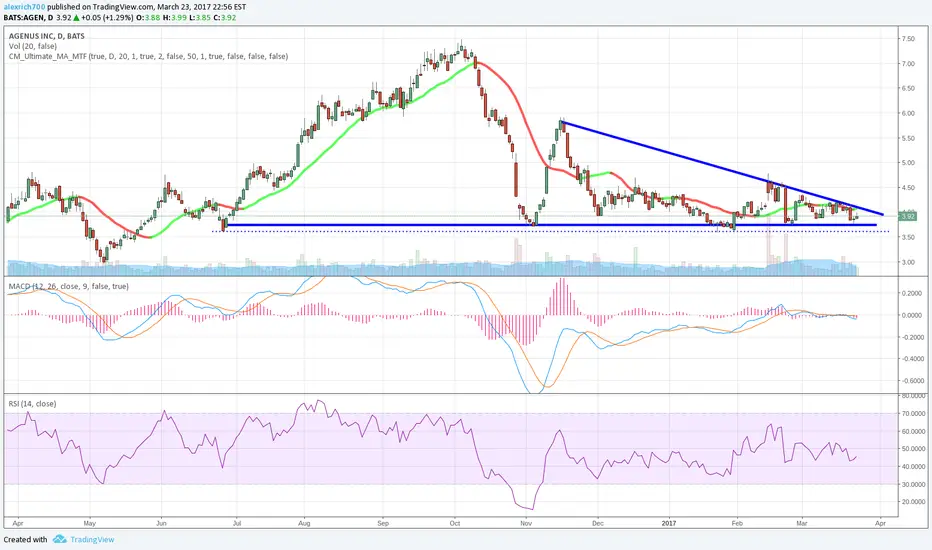This screenshot has width=932, height=550.
Task: Click the -0.6000 MACD axis label
Action: click(x=911, y=381)
